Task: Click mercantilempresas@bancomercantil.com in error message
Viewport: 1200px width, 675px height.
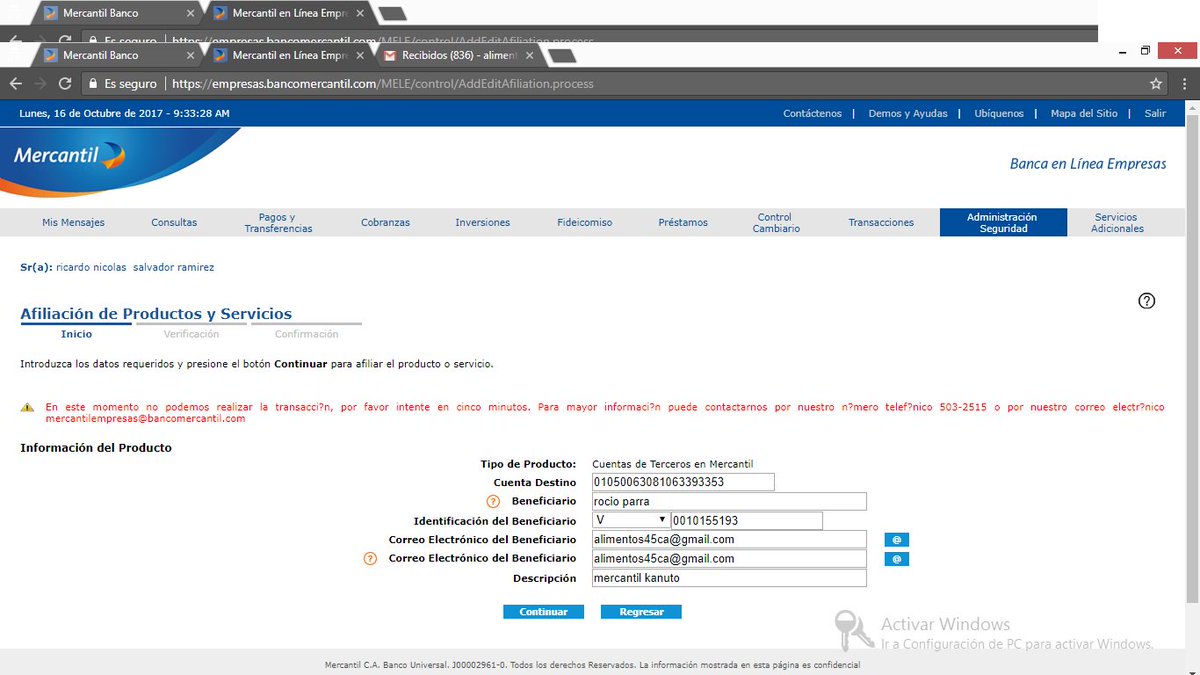Action: (x=145, y=419)
